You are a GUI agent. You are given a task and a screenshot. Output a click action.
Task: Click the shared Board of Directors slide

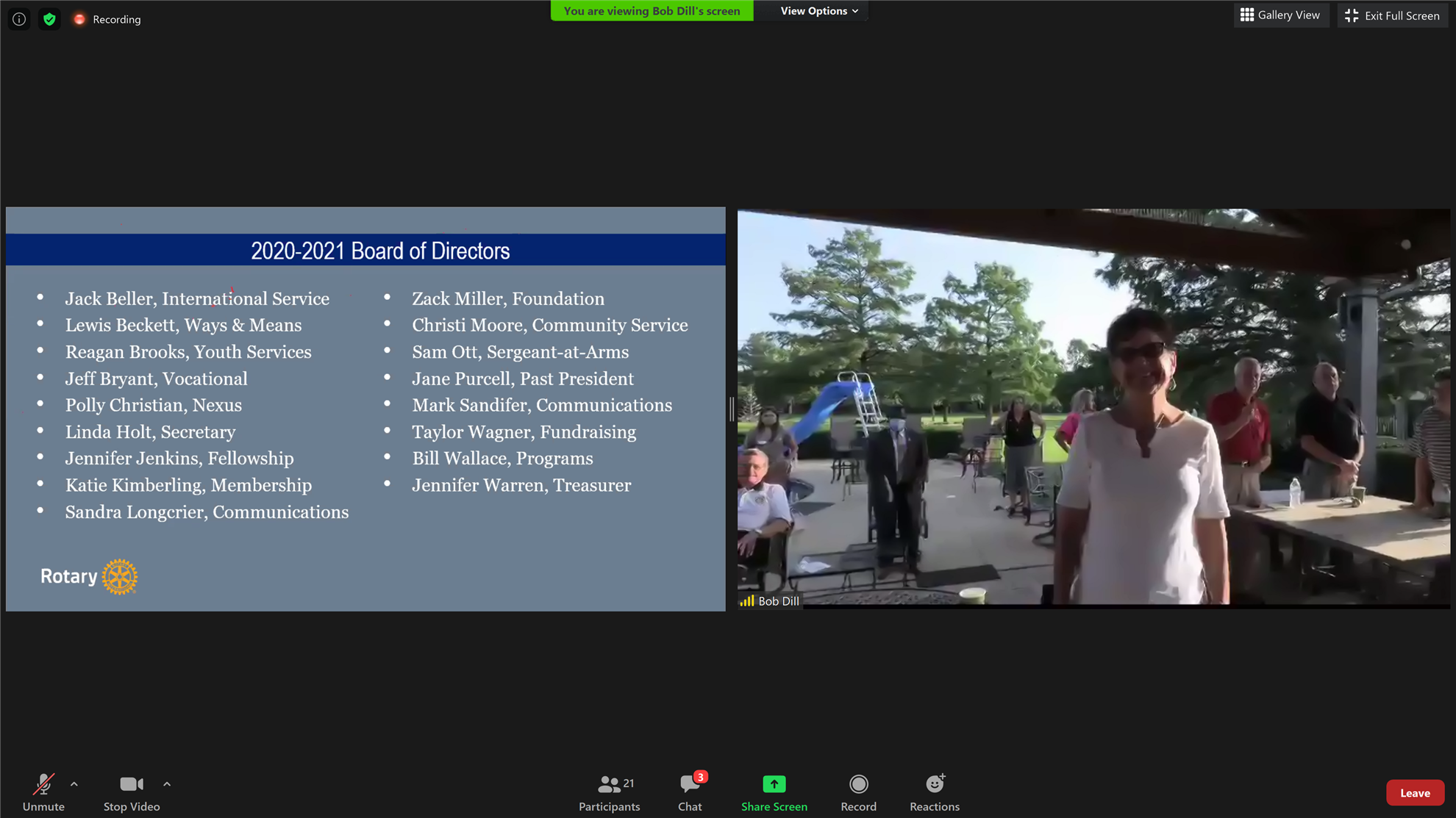click(365, 409)
